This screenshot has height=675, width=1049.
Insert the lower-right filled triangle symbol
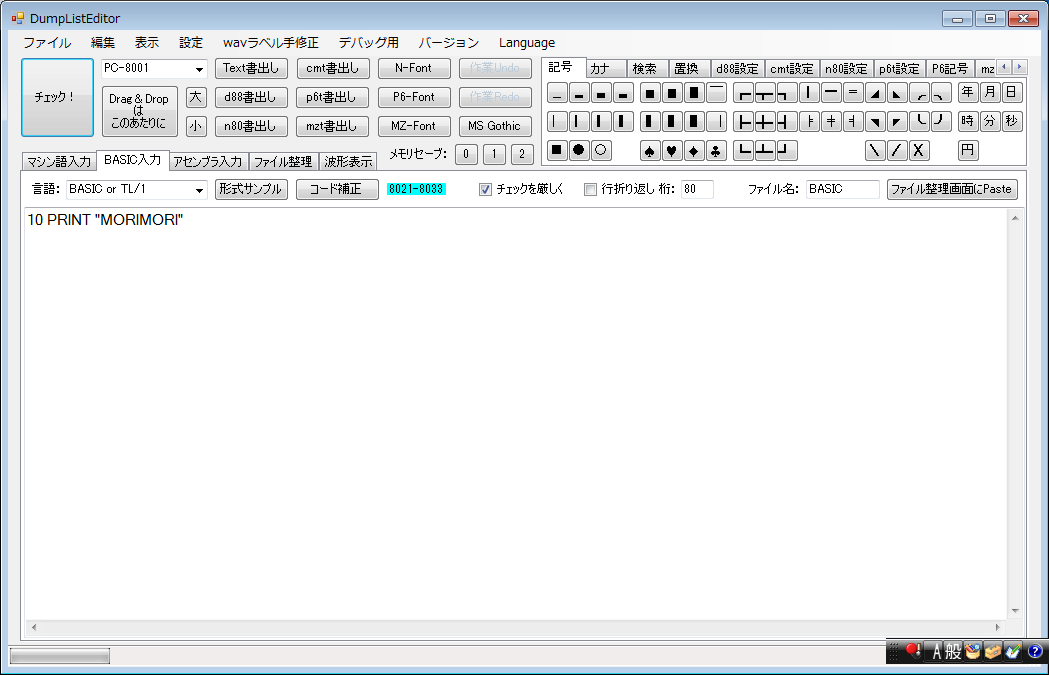point(875,93)
